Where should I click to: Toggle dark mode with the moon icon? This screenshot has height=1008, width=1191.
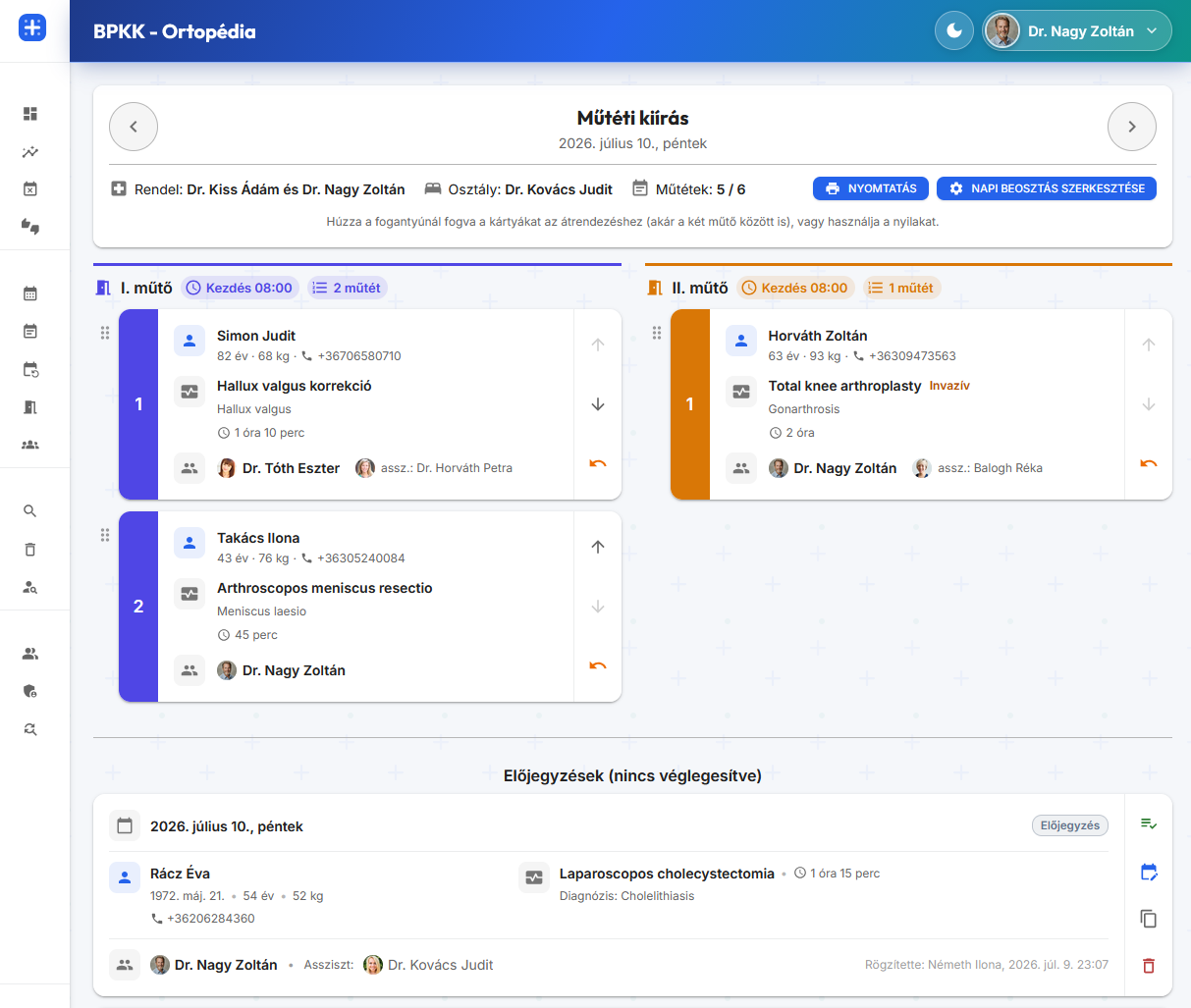point(954,30)
